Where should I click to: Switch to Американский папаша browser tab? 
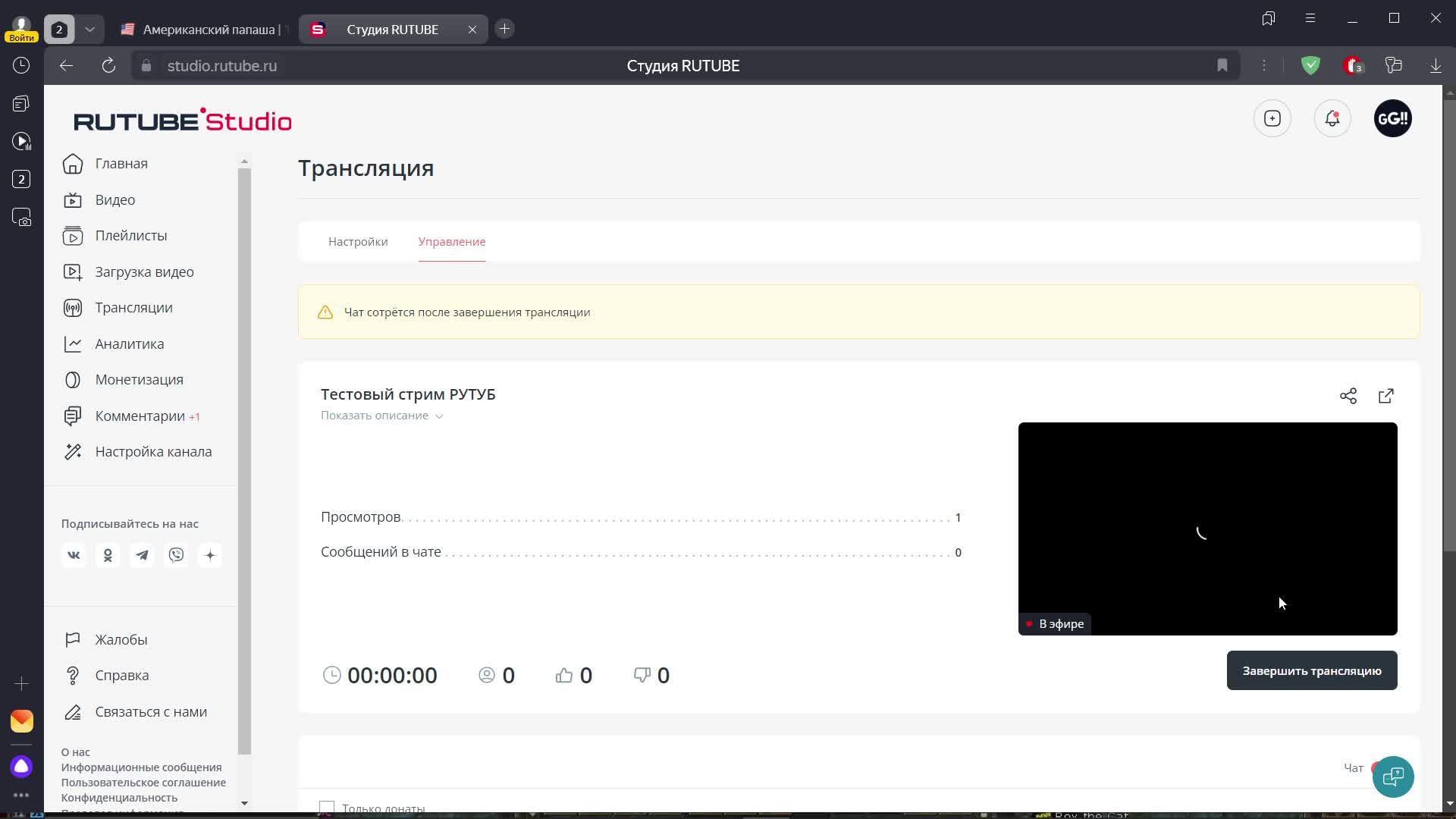click(x=205, y=30)
